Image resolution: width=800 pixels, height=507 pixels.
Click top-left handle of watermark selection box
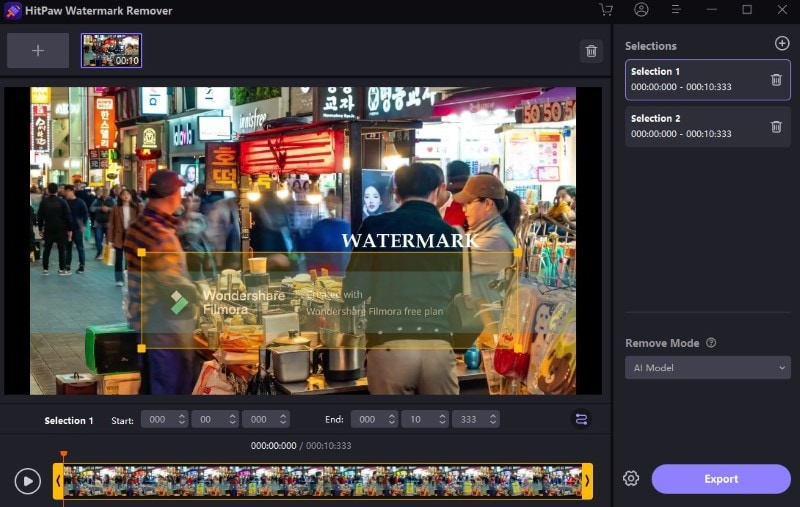(142, 252)
